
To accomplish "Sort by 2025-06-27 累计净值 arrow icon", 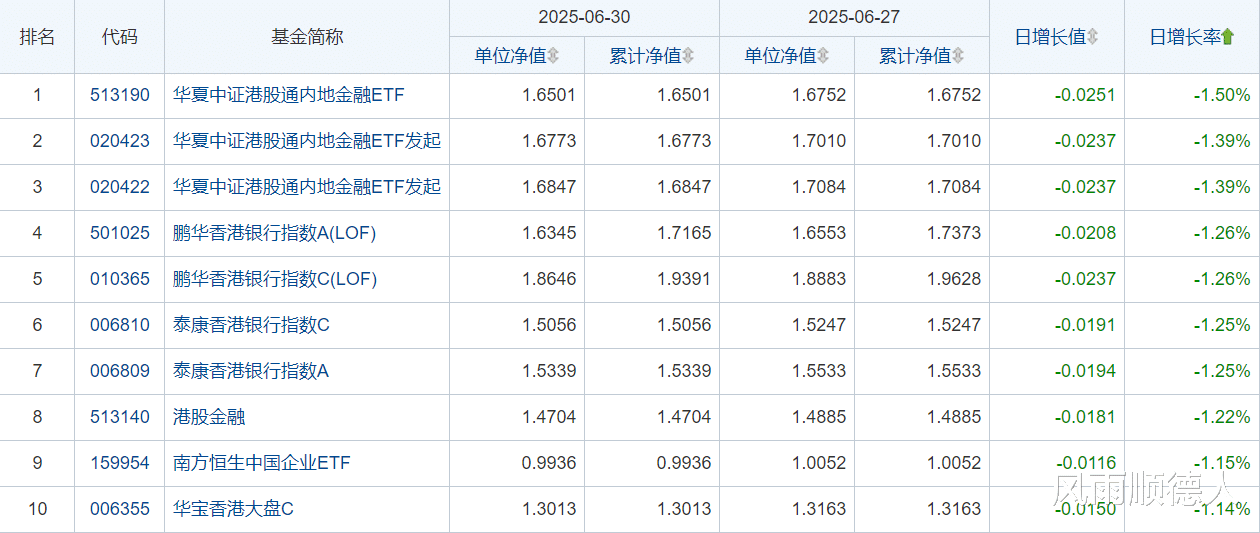I will tap(958, 56).
